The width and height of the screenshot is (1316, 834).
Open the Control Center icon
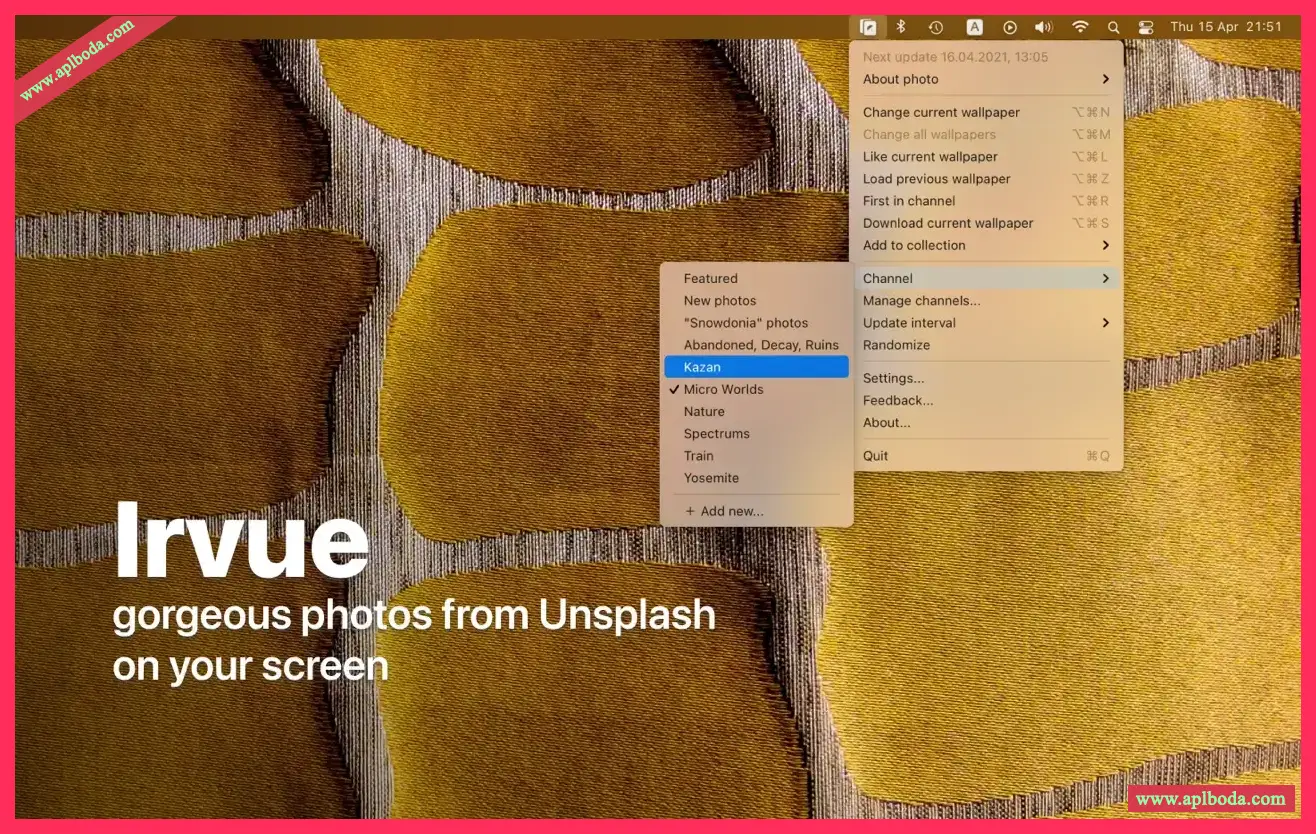tap(1146, 28)
